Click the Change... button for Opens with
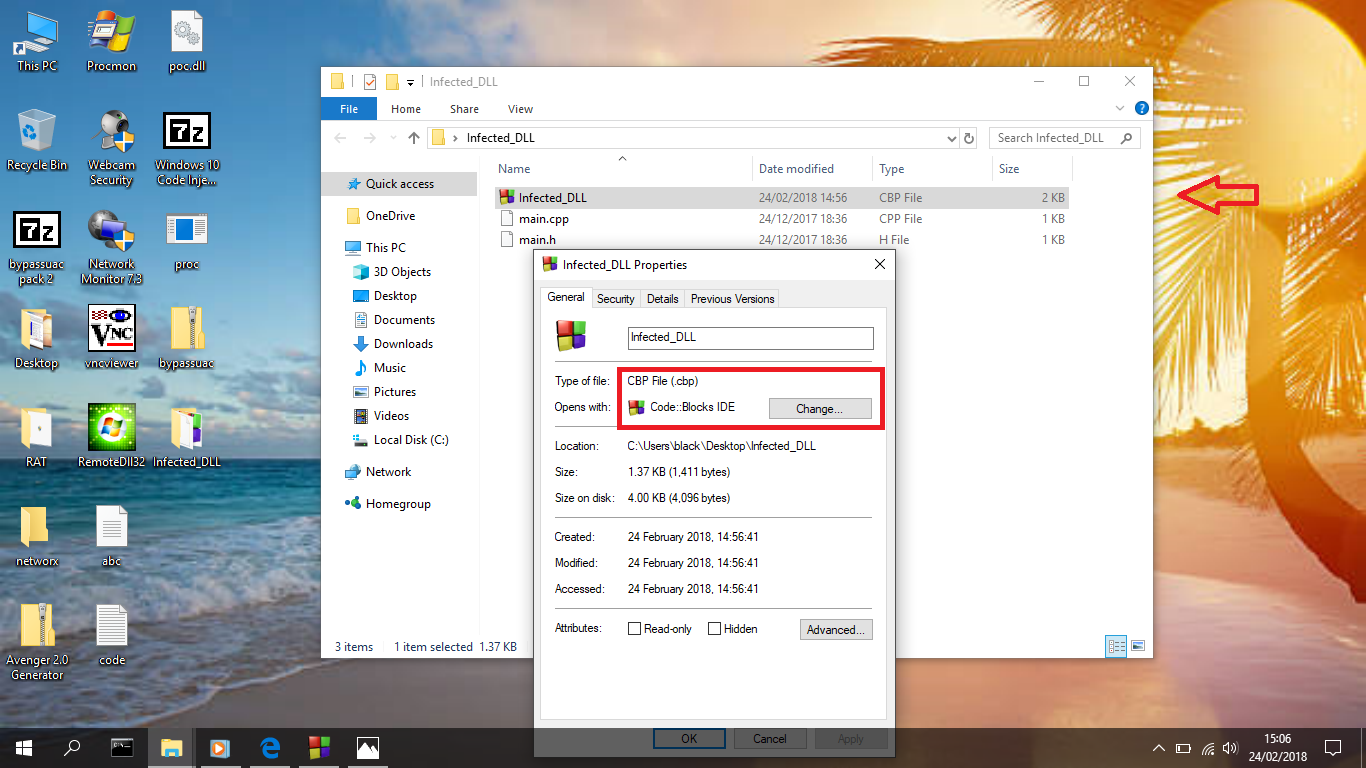This screenshot has height=768, width=1366. [x=820, y=408]
